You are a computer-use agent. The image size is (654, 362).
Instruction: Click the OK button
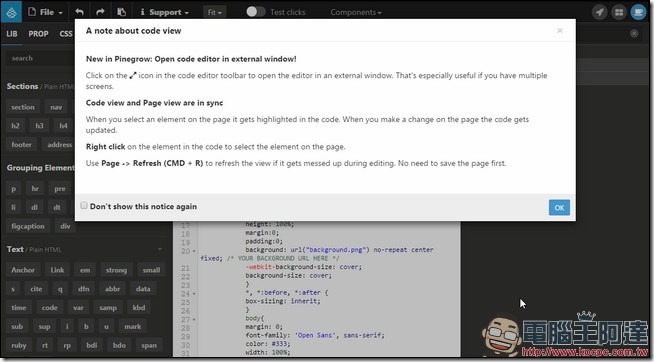559,207
